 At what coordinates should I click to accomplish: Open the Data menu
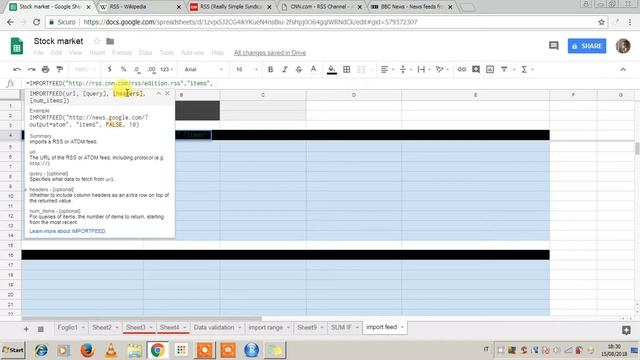[x=145, y=53]
